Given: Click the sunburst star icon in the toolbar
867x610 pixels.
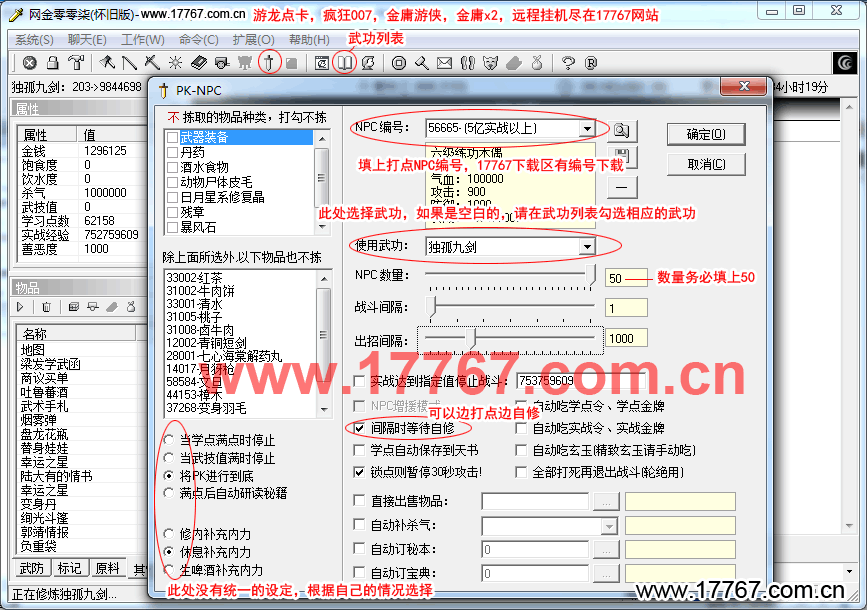Looking at the screenshot, I should pyautogui.click(x=175, y=63).
